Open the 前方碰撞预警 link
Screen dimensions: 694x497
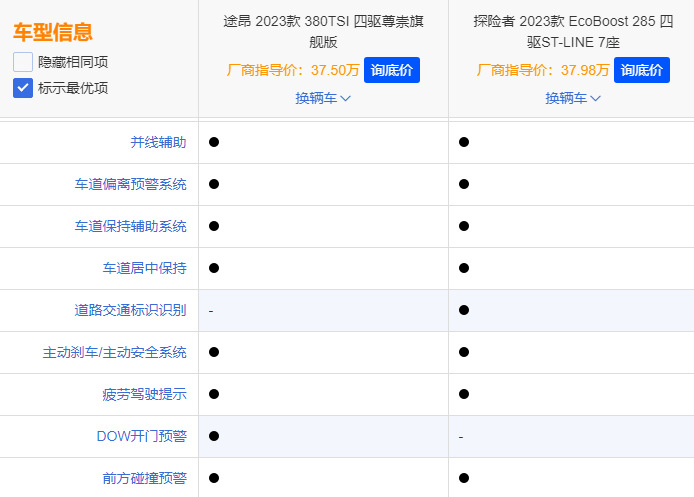click(144, 478)
